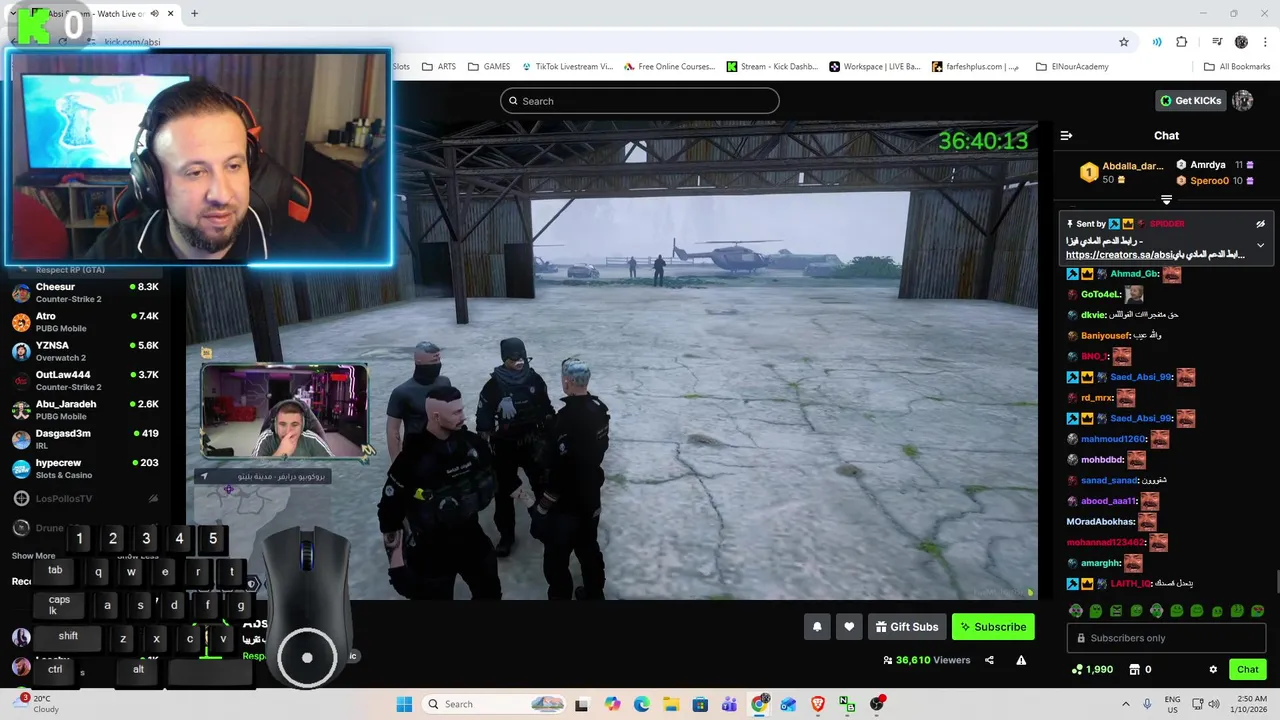Open hypecrew channel in sidebar

pyautogui.click(x=85, y=469)
